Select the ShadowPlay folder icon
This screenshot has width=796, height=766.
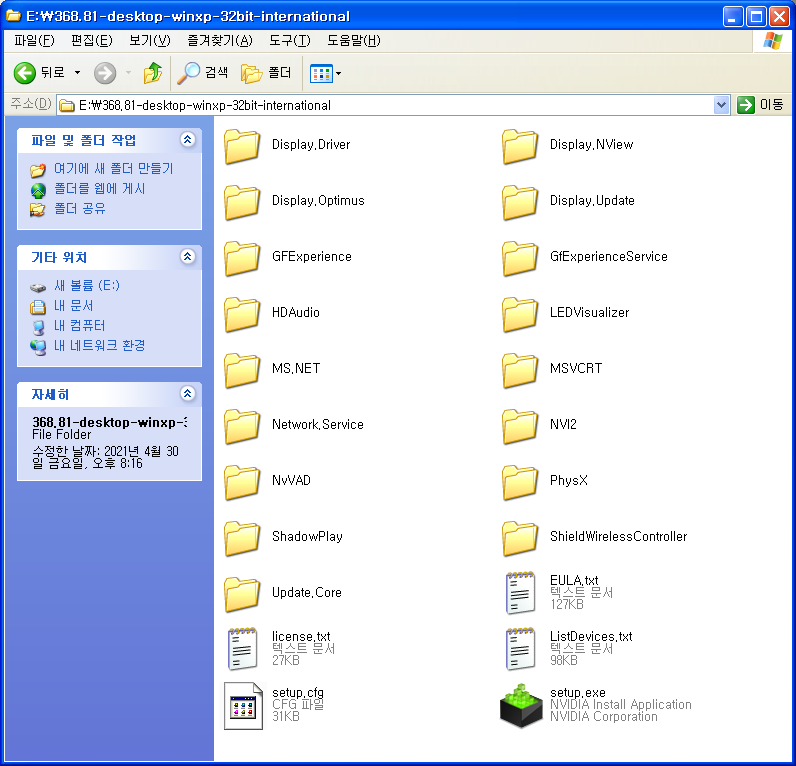pos(242,538)
